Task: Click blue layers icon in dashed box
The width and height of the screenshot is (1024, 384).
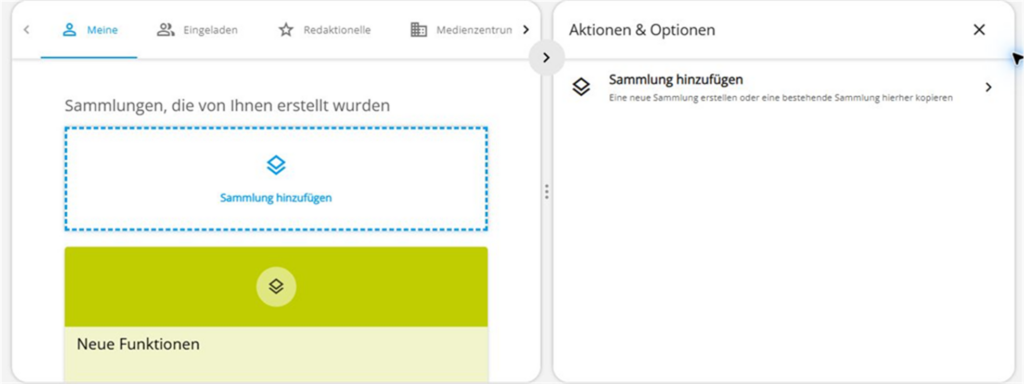Action: pyautogui.click(x=276, y=165)
